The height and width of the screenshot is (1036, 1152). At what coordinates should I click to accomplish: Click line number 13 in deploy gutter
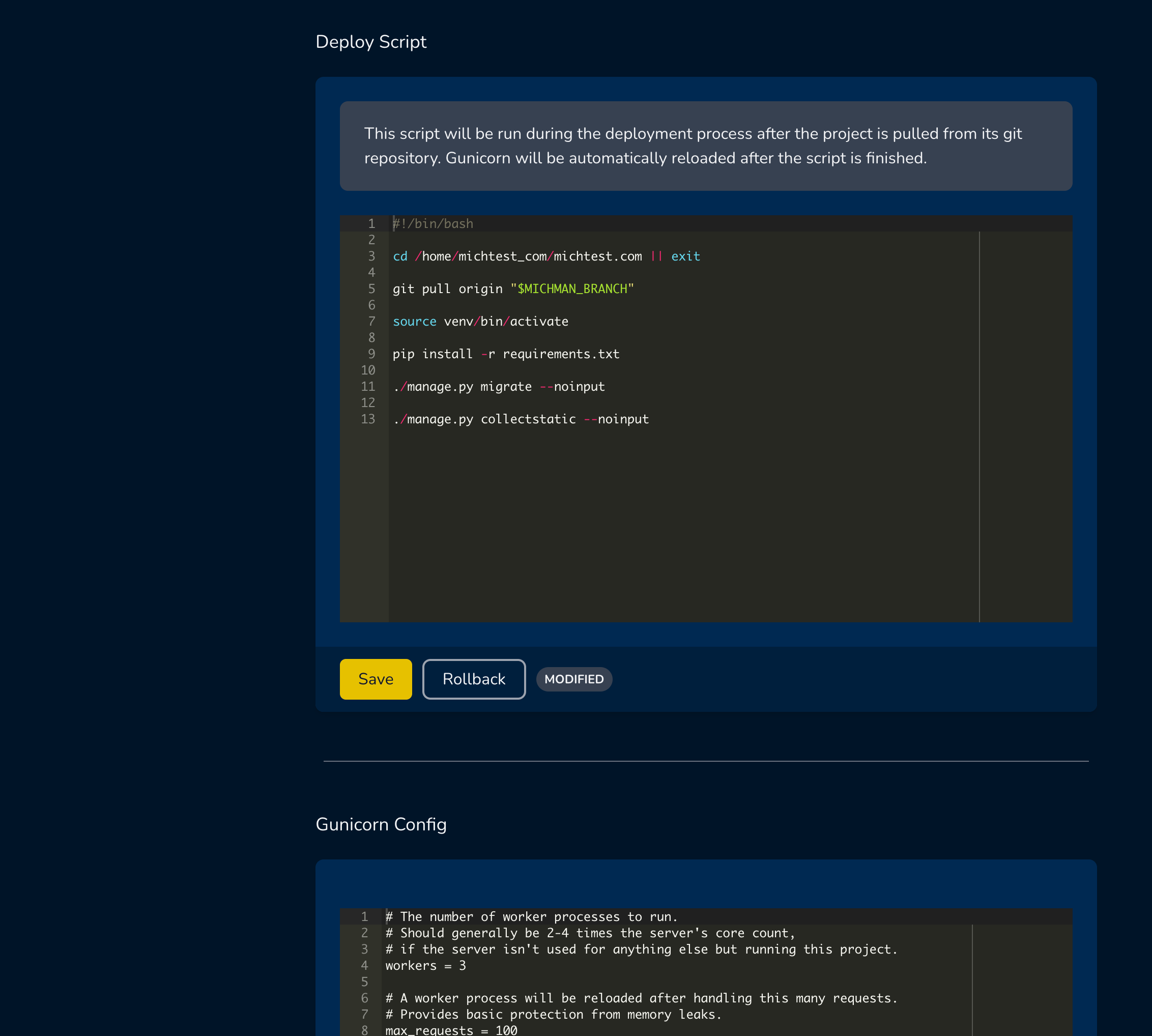368,419
